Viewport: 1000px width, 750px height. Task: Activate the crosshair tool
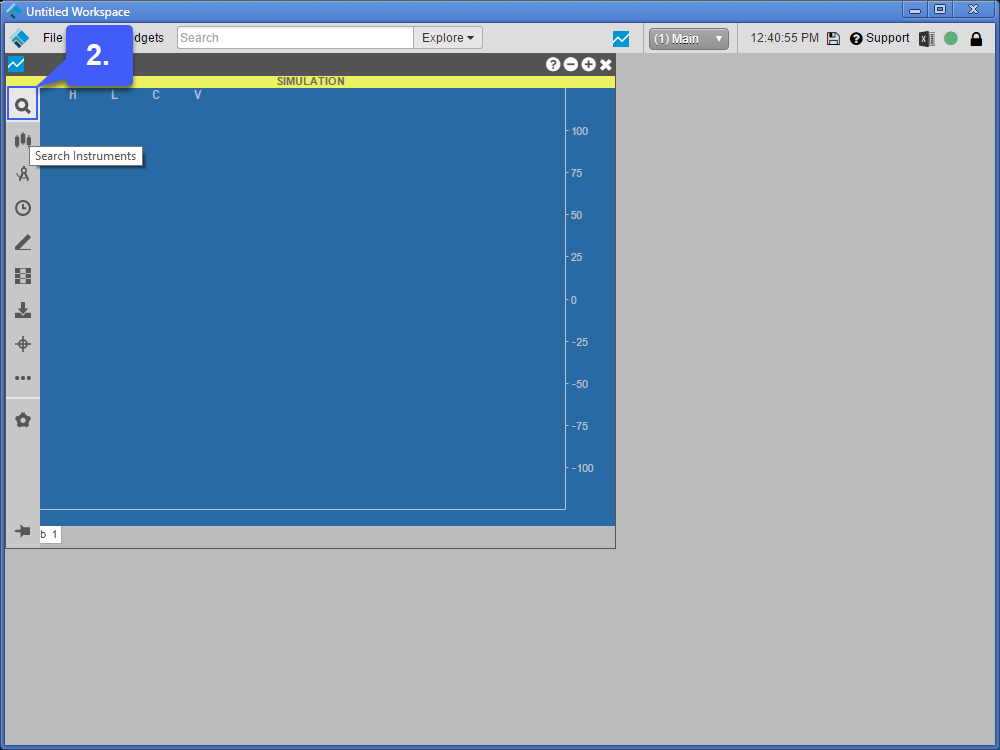coord(23,344)
